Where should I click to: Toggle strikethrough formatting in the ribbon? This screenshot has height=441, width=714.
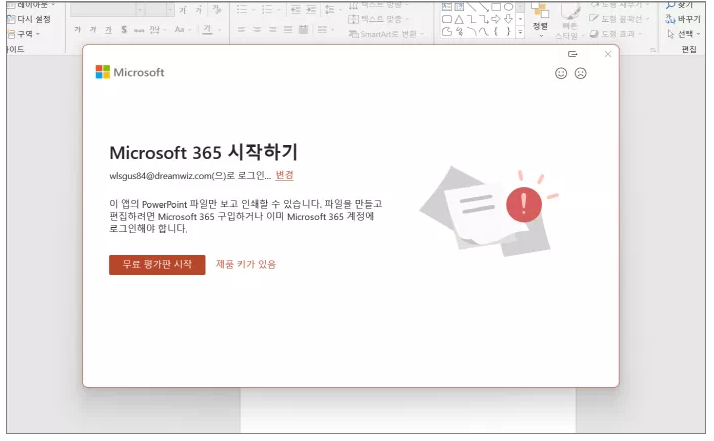pyautogui.click(x=139, y=30)
